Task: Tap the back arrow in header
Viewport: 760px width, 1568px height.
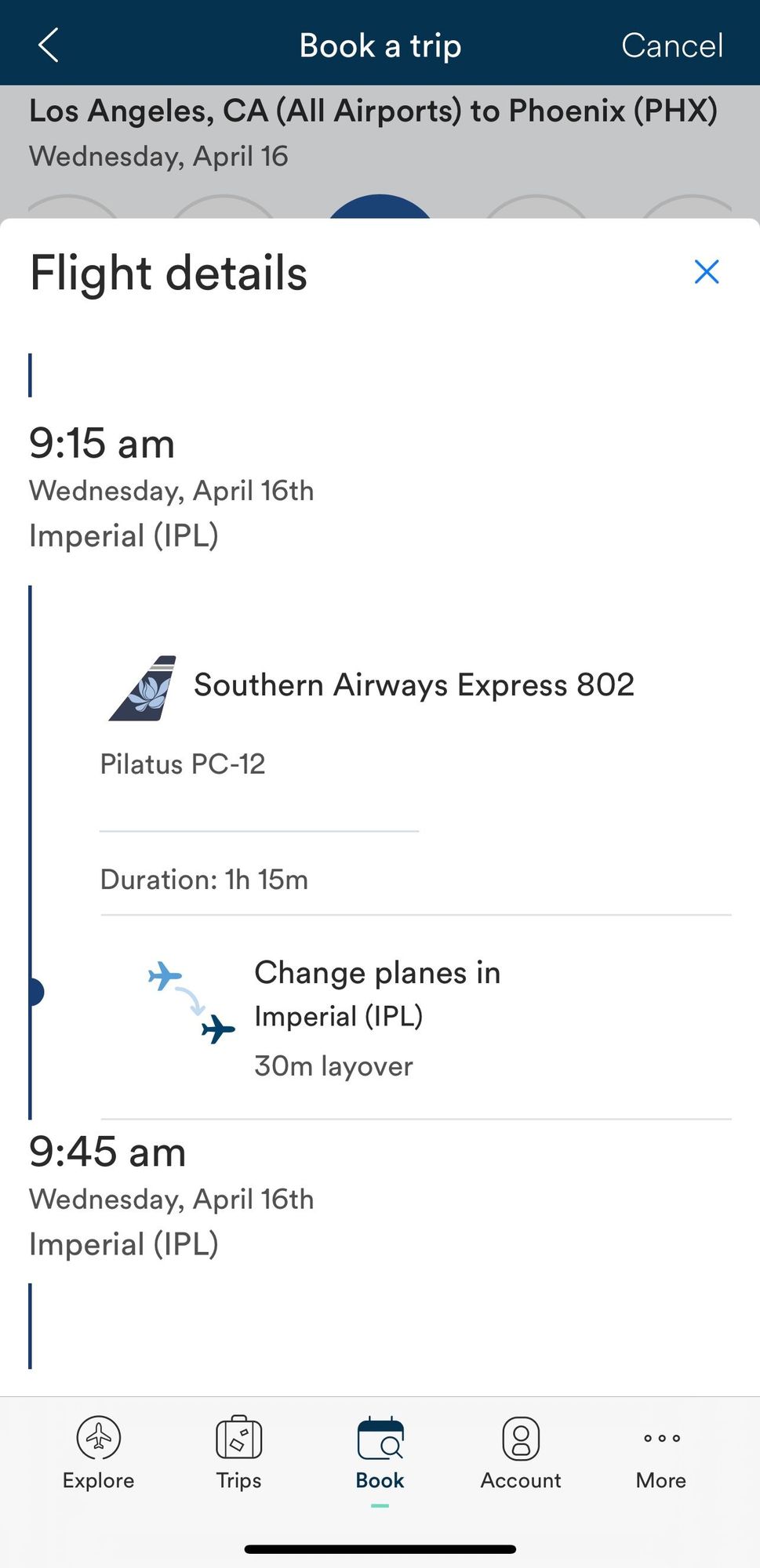Action: pos(49,45)
